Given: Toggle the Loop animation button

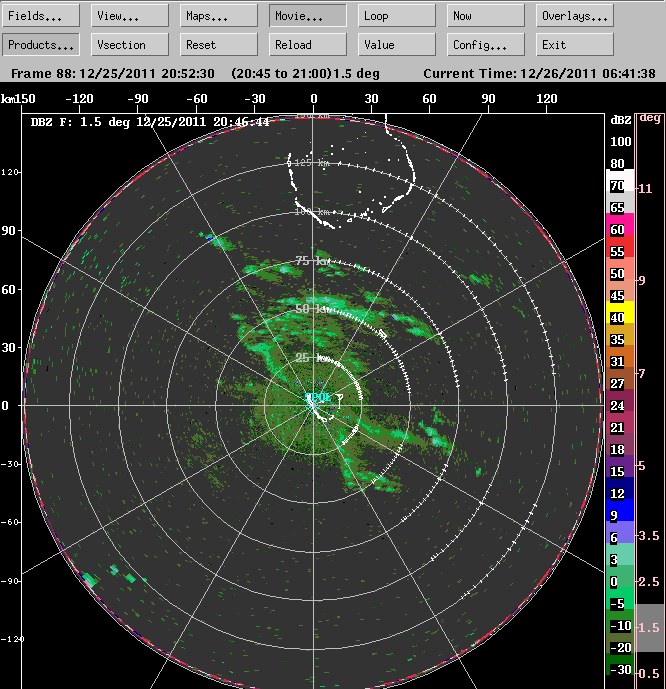Looking at the screenshot, I should (x=397, y=16).
